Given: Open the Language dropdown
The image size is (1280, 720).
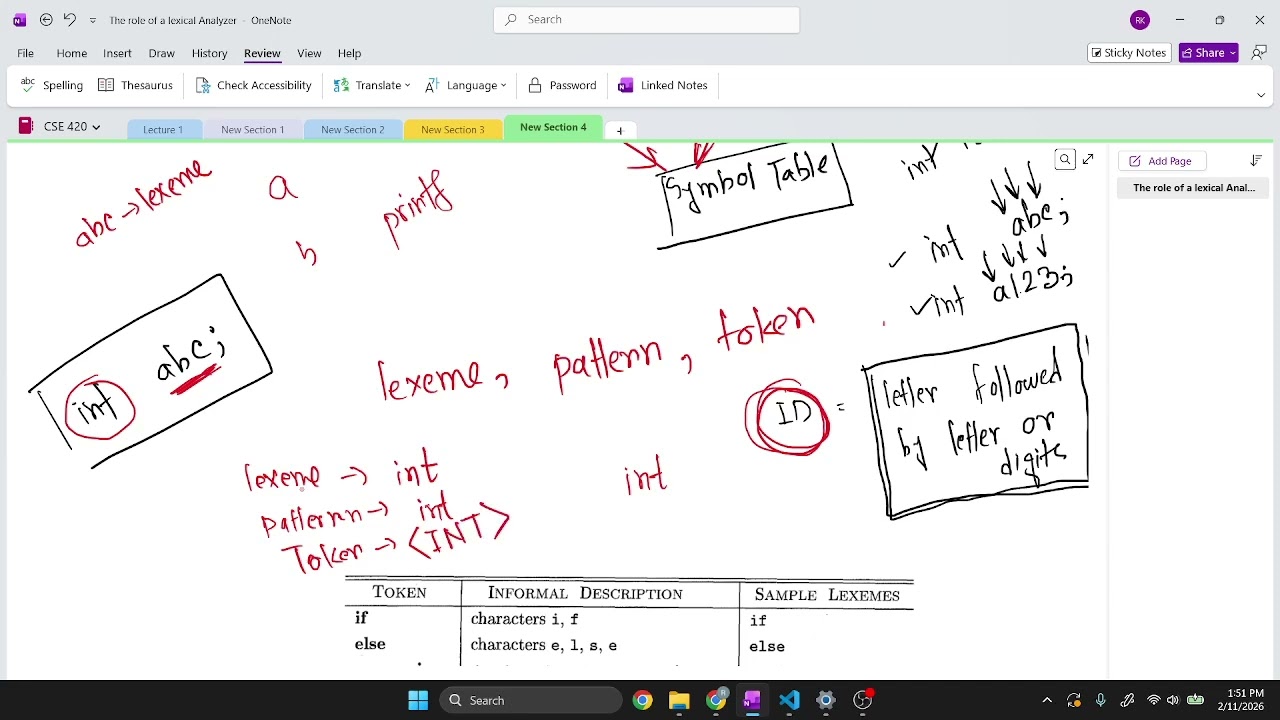Looking at the screenshot, I should (465, 85).
